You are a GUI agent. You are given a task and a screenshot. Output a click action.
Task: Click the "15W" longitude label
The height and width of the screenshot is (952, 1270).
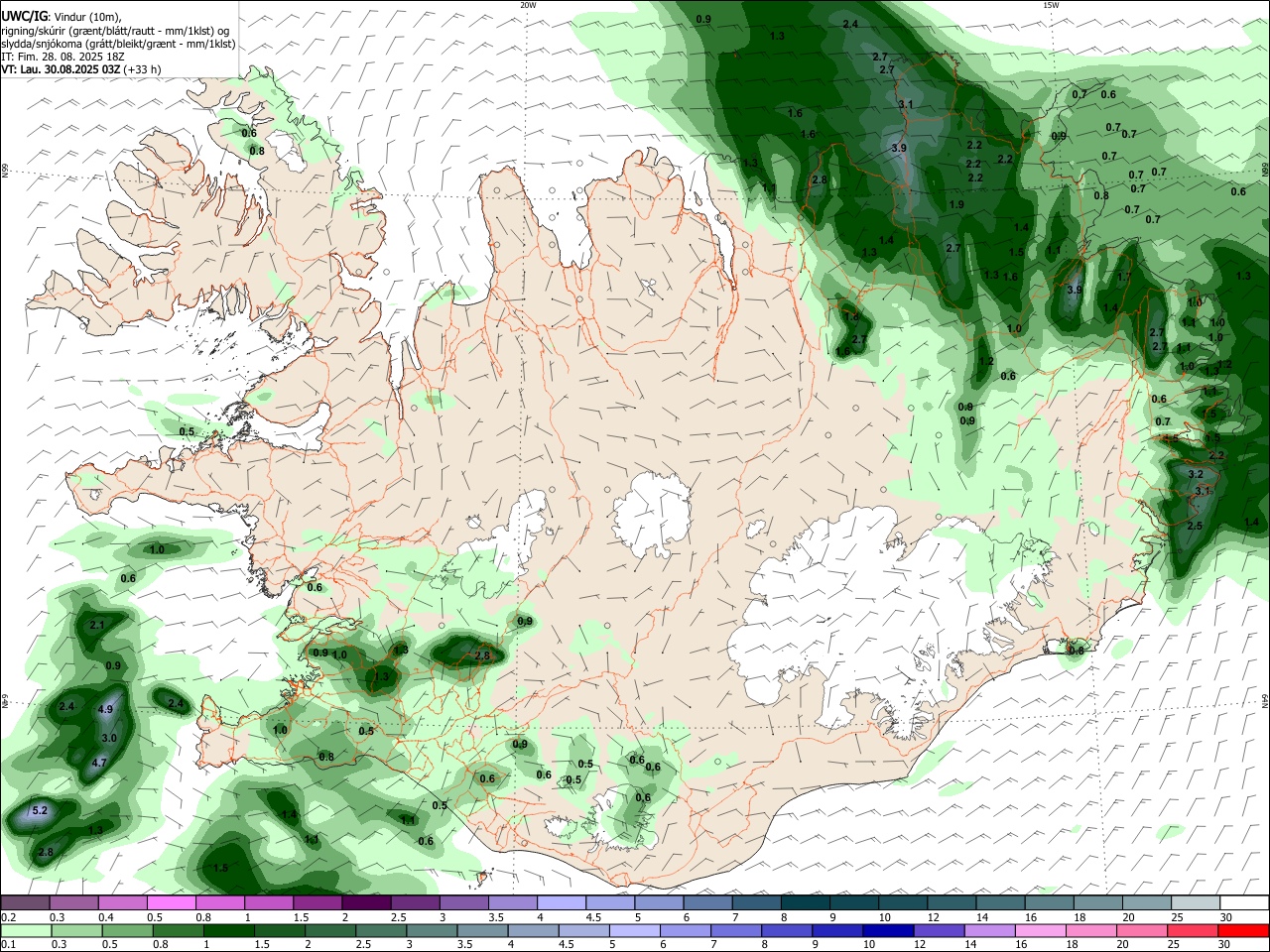point(1051,5)
